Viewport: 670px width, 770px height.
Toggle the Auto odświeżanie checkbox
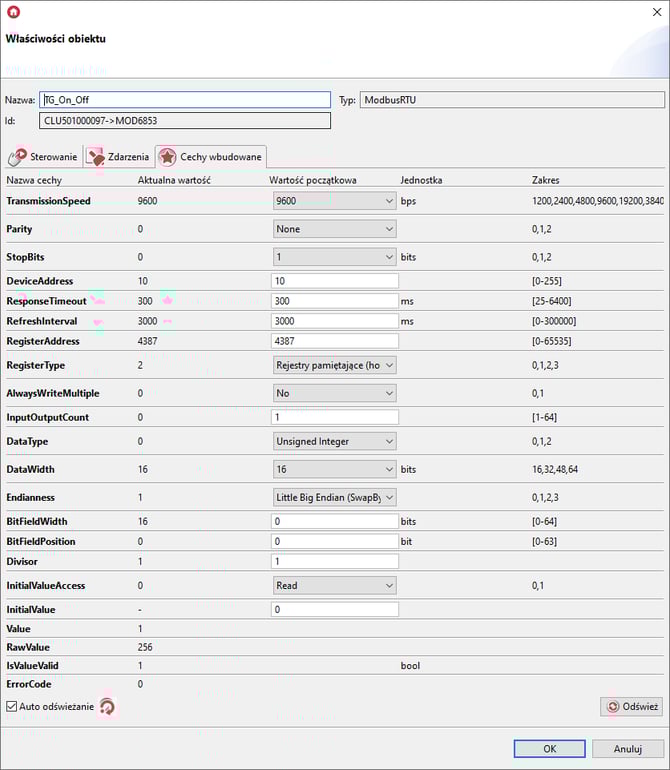pos(12,707)
